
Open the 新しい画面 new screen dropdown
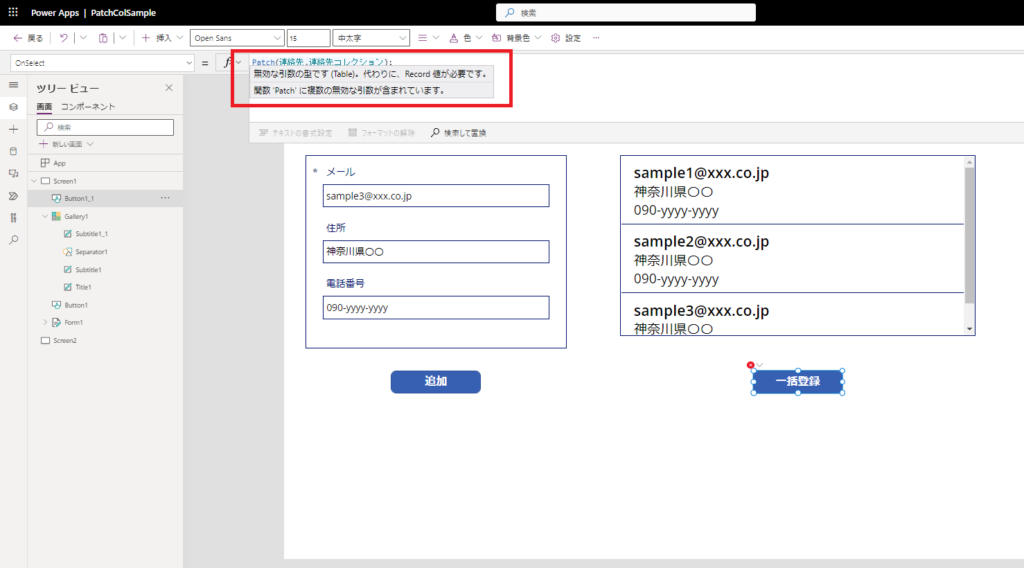[x=66, y=144]
